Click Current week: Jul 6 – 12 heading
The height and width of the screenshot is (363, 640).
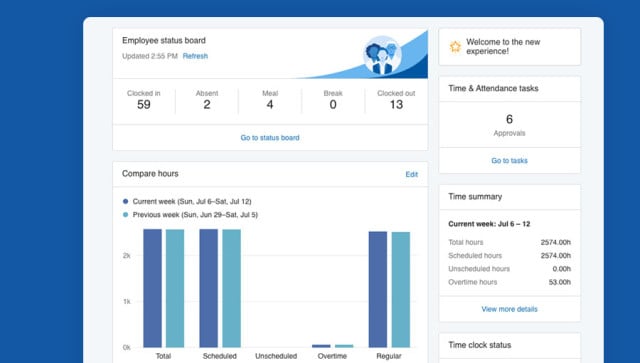[489, 224]
